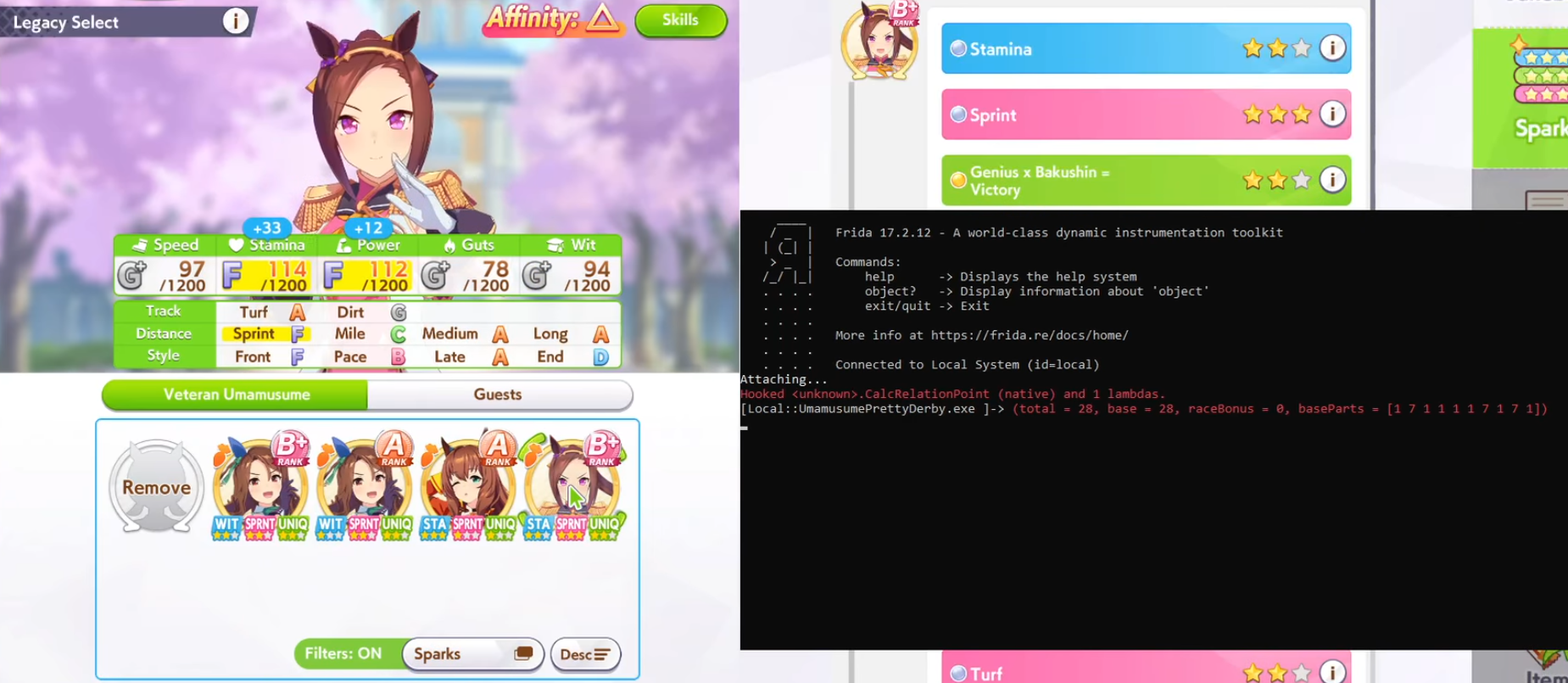Show info for the Sprint spark
Image resolution: width=1568 pixels, height=683 pixels.
click(1332, 114)
